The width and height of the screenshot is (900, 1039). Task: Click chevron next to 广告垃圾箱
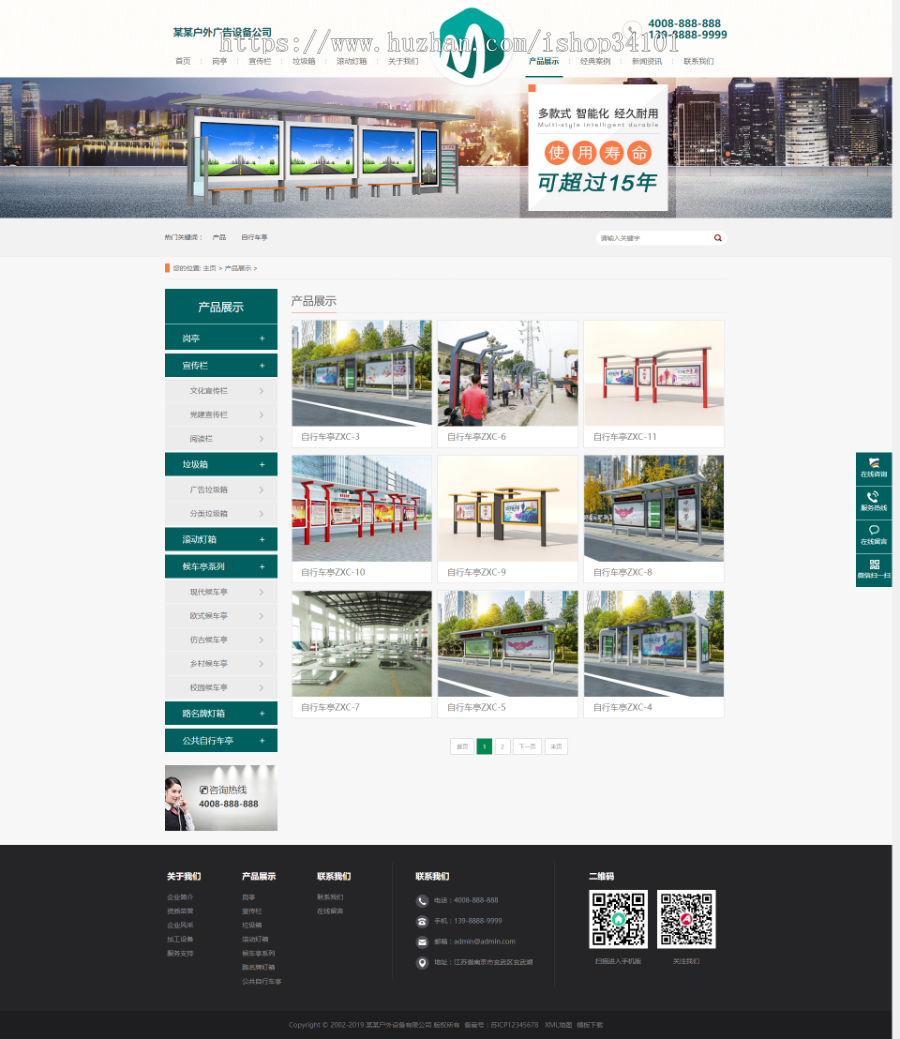[x=261, y=490]
